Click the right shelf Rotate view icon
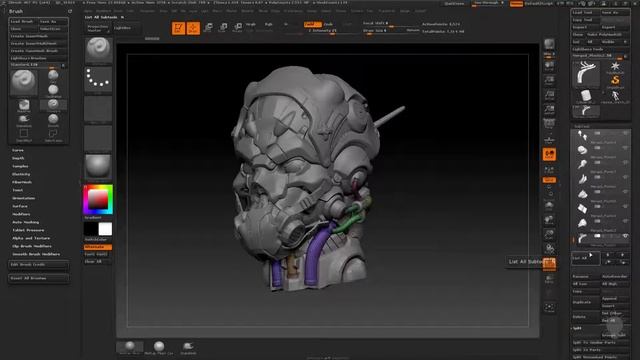The height and width of the screenshot is (360, 640). click(549, 249)
